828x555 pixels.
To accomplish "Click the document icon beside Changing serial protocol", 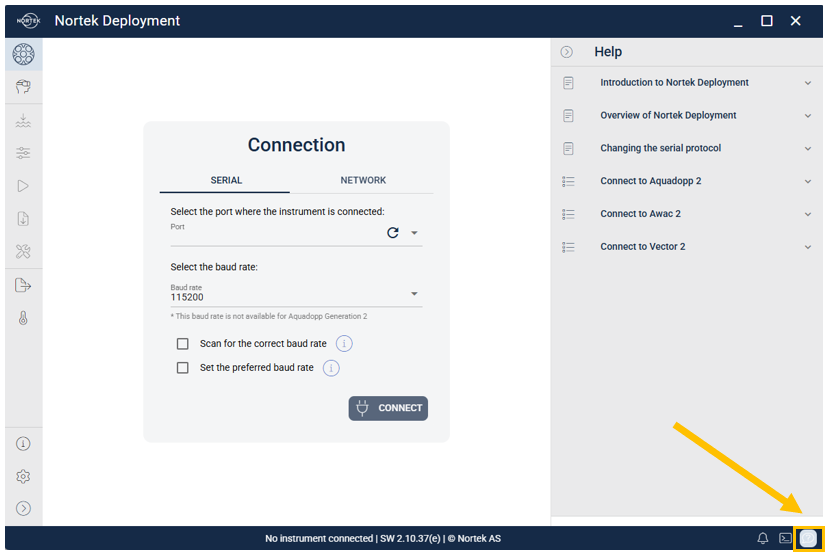I will click(568, 148).
